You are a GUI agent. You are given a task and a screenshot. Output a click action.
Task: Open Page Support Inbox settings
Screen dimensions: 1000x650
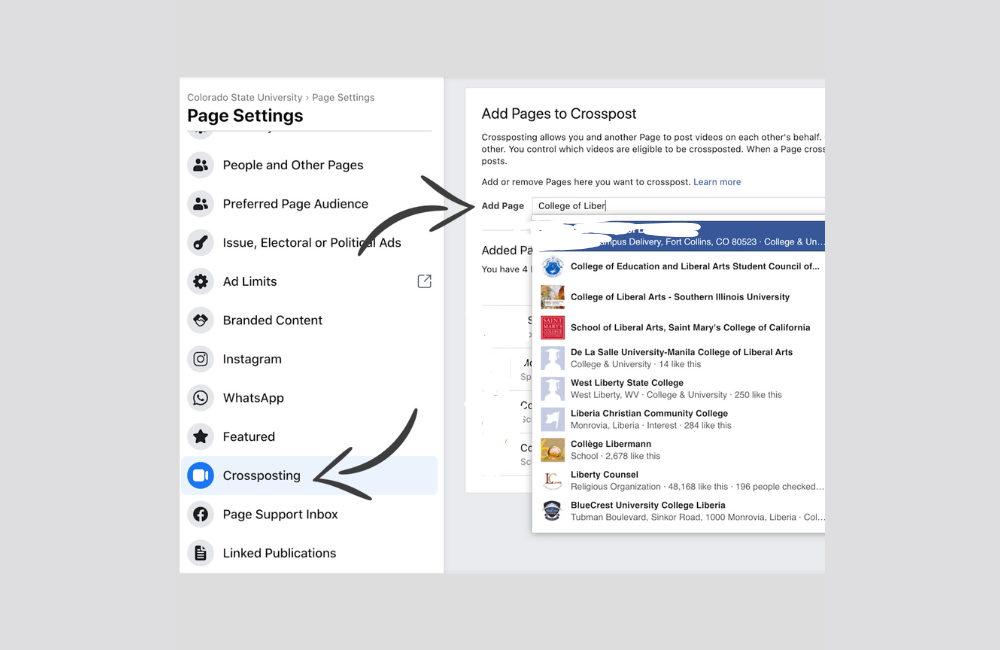click(x=280, y=514)
